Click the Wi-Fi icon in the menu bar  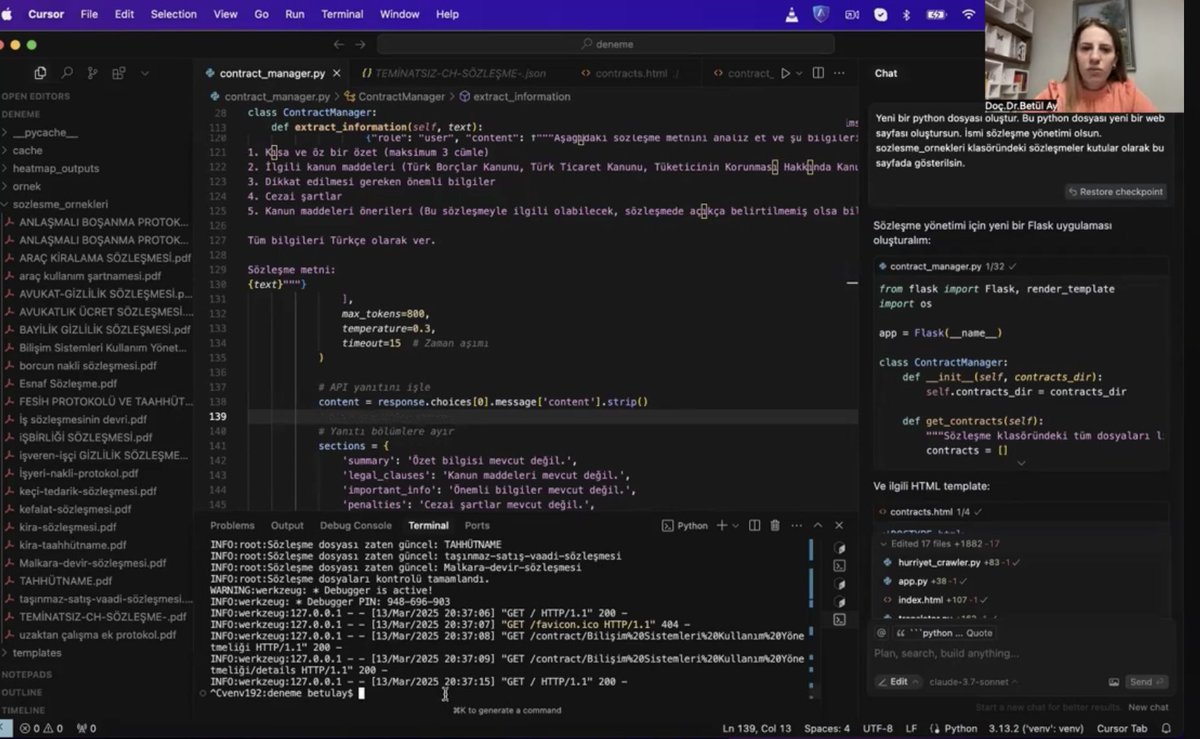coord(968,14)
